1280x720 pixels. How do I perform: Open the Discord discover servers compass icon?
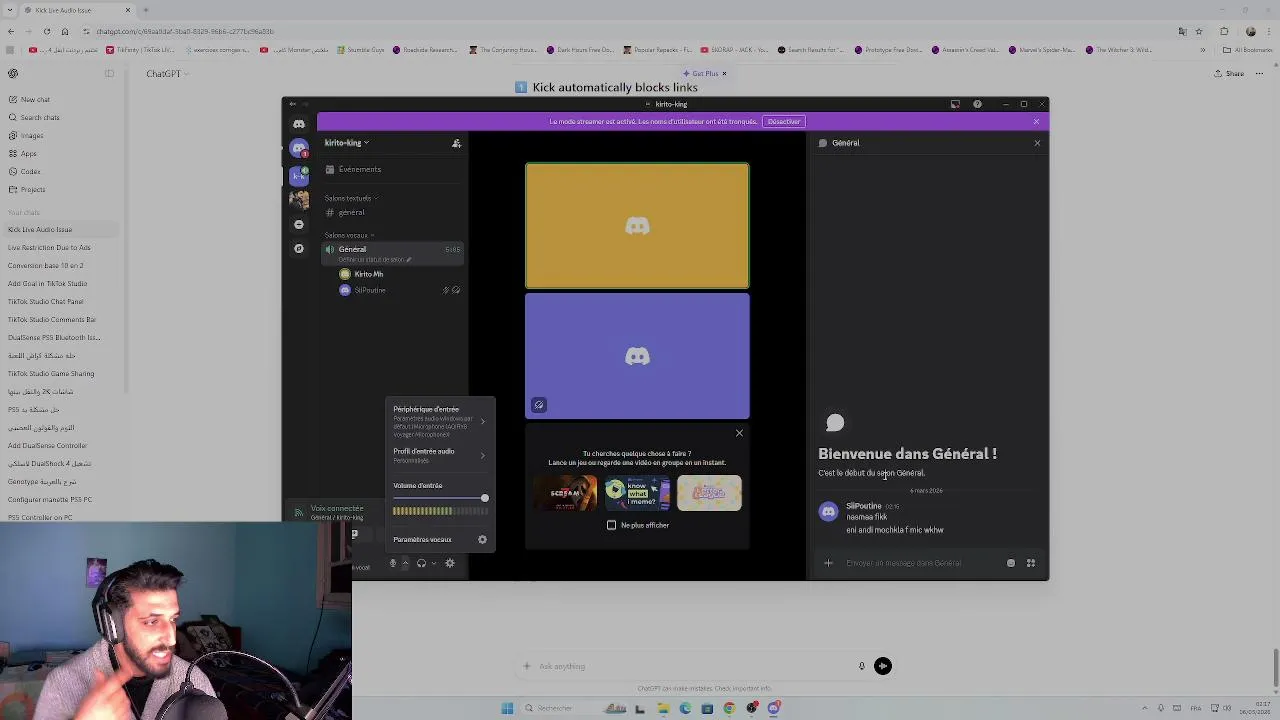click(x=298, y=248)
